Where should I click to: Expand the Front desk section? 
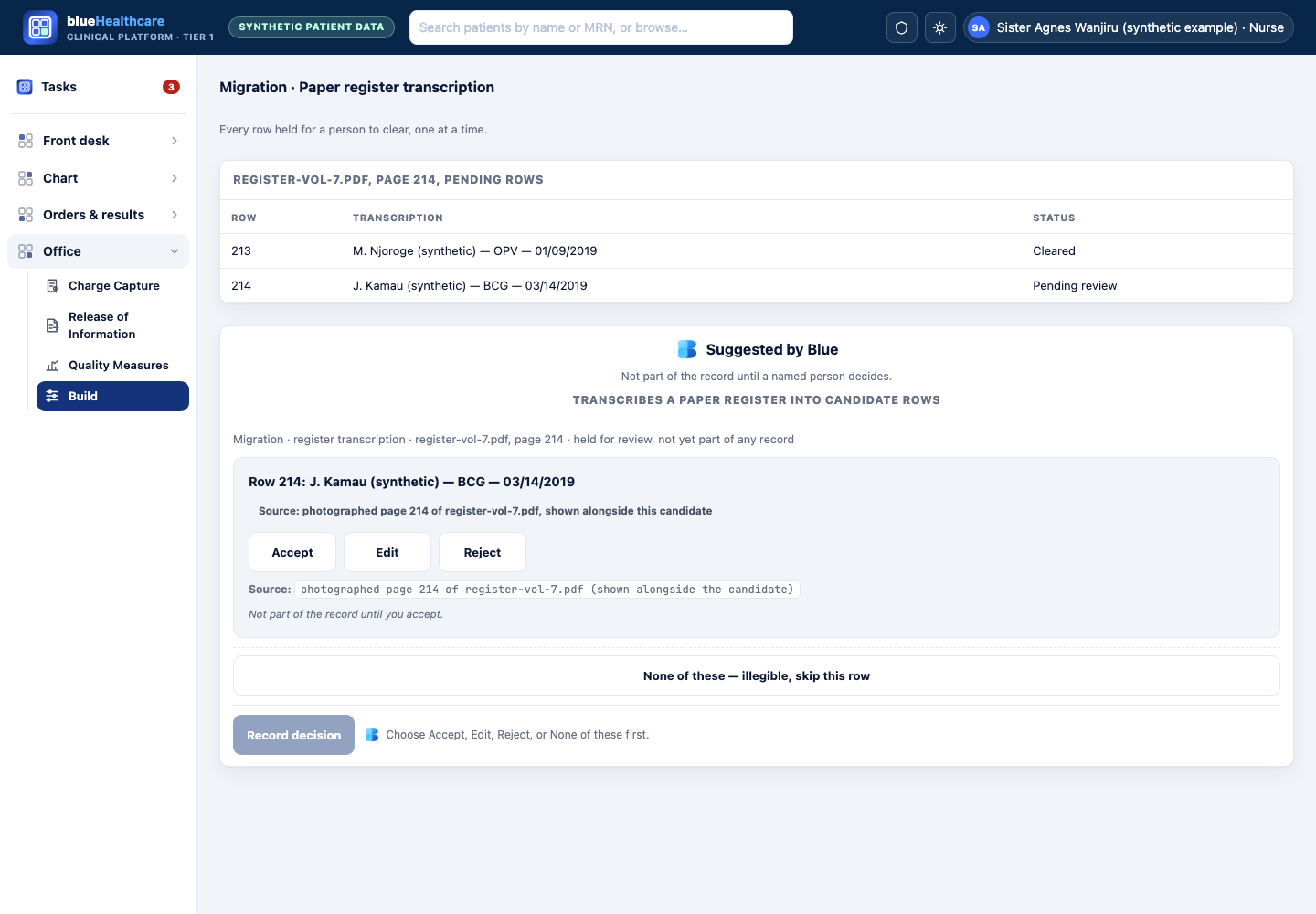pos(98,141)
